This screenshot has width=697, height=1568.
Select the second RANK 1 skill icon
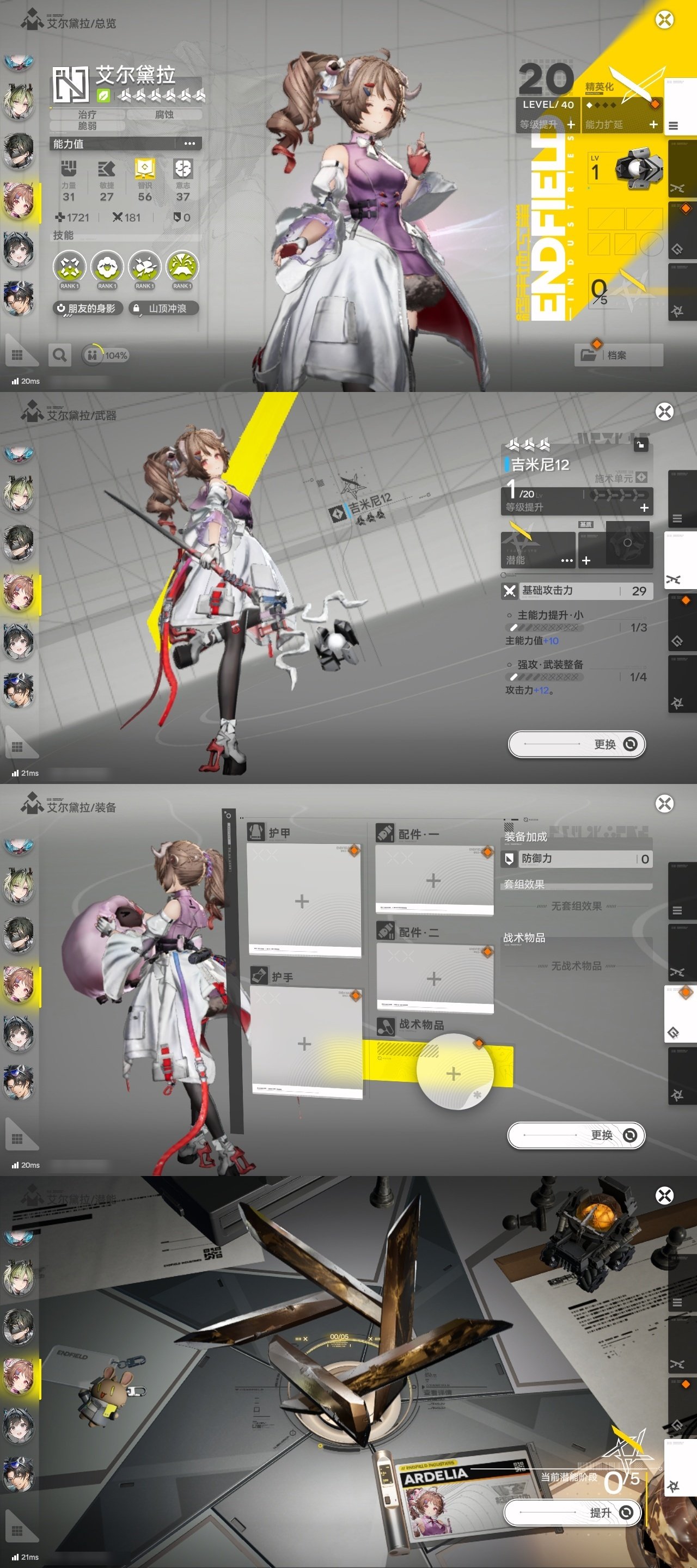coord(107,267)
